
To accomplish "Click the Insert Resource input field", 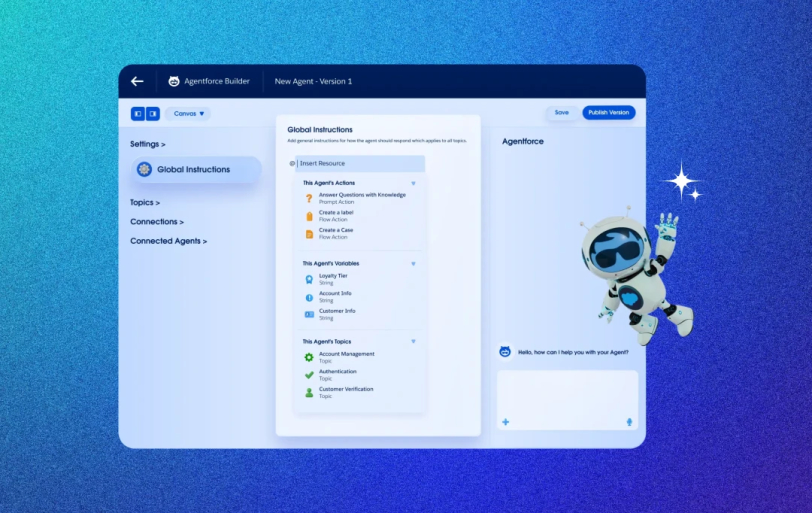I will [360, 164].
